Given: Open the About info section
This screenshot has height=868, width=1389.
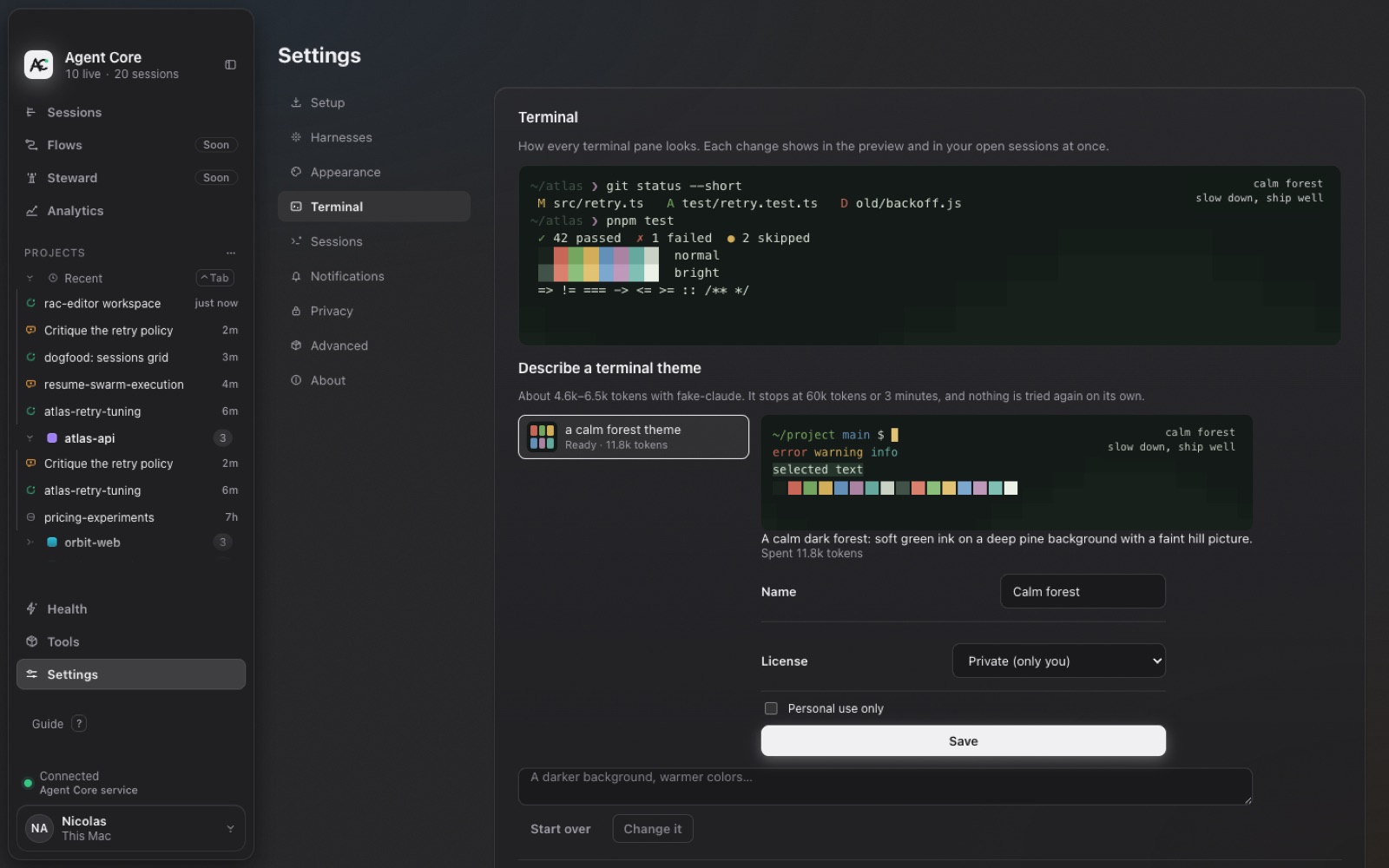Looking at the screenshot, I should coord(373,380).
